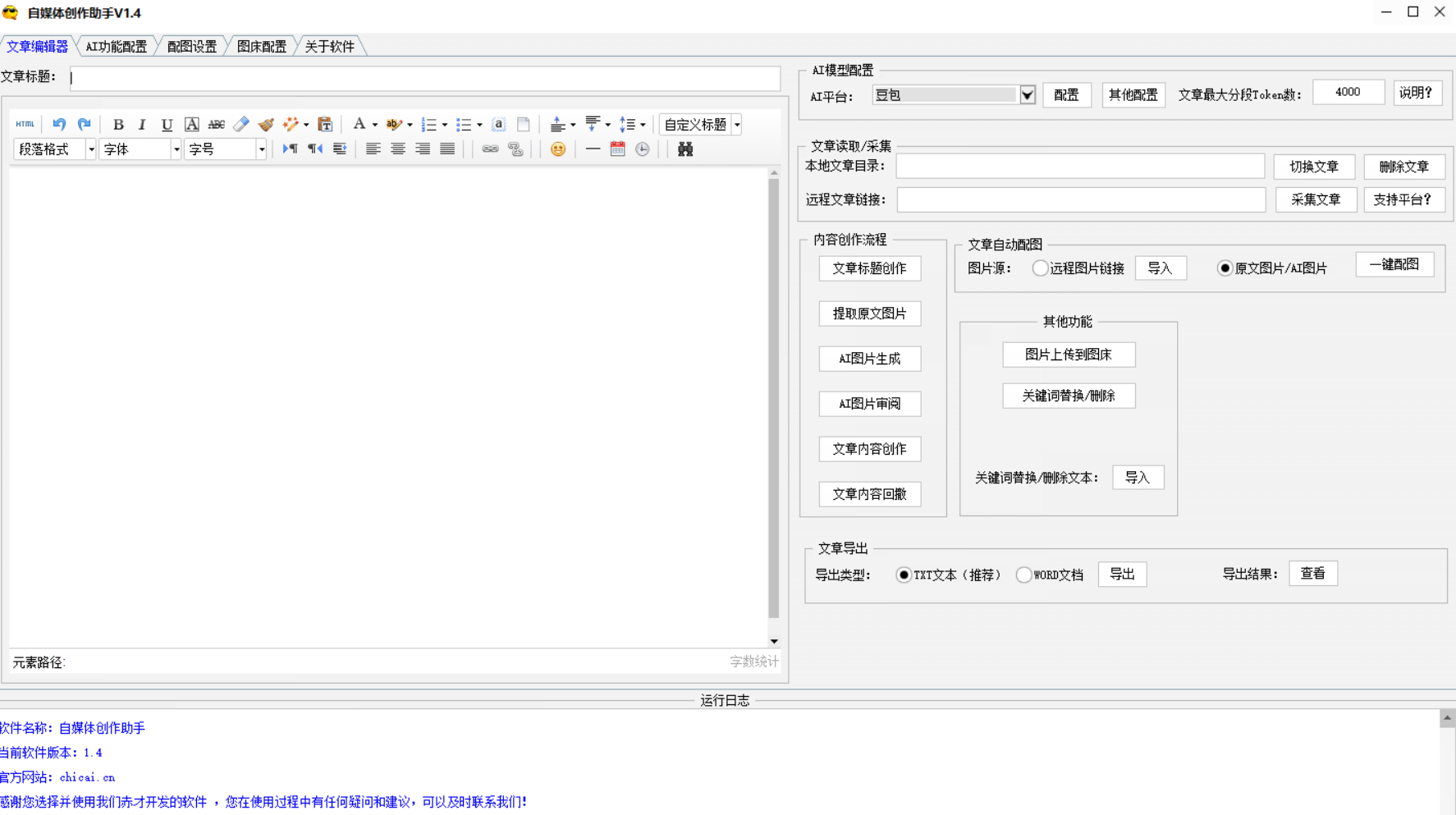Click the 远程文章链接 input field
Viewport: 1456px width, 815px height.
tap(1081, 199)
